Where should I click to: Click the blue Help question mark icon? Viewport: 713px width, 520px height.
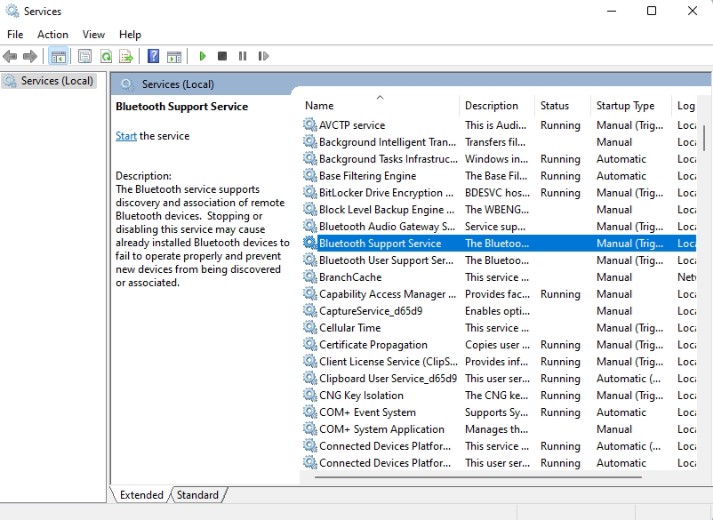[x=154, y=57]
